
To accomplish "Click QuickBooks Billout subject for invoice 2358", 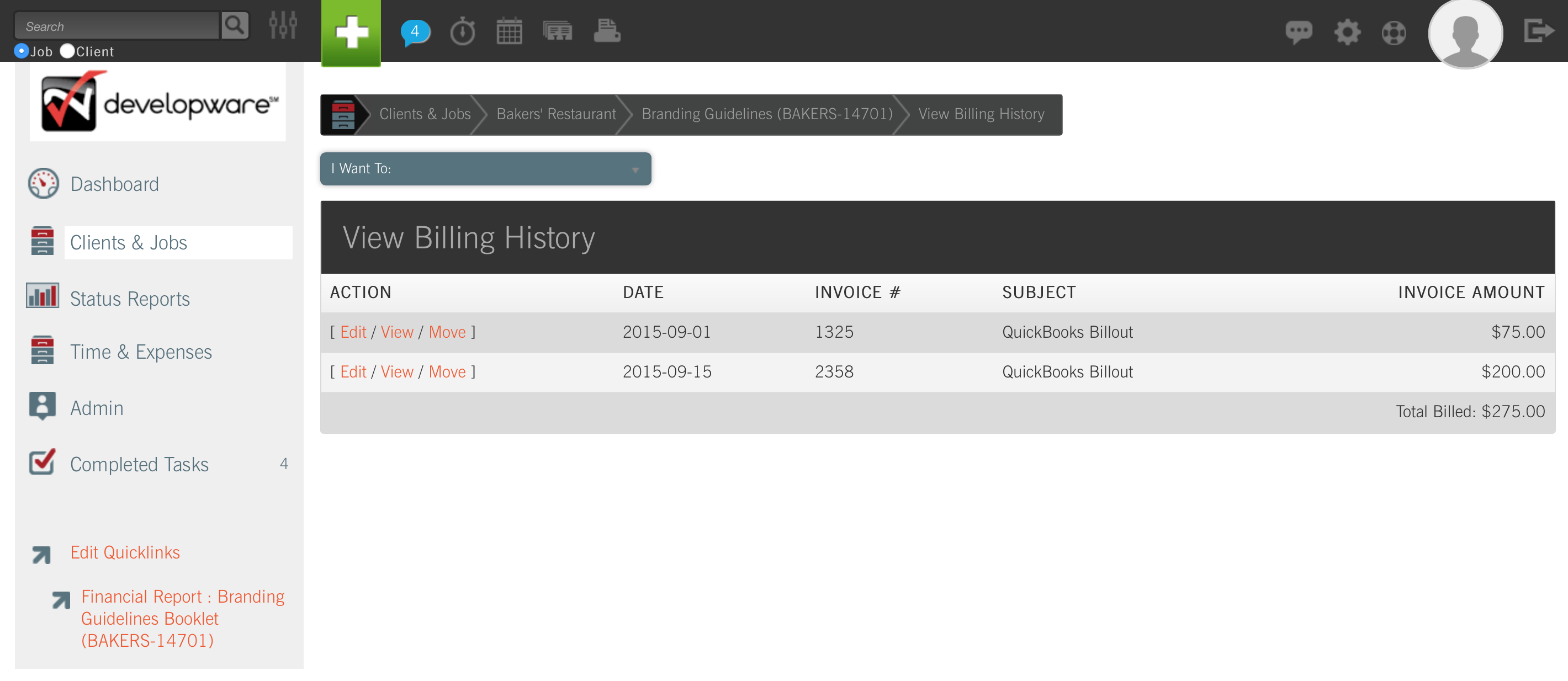I will point(1067,371).
